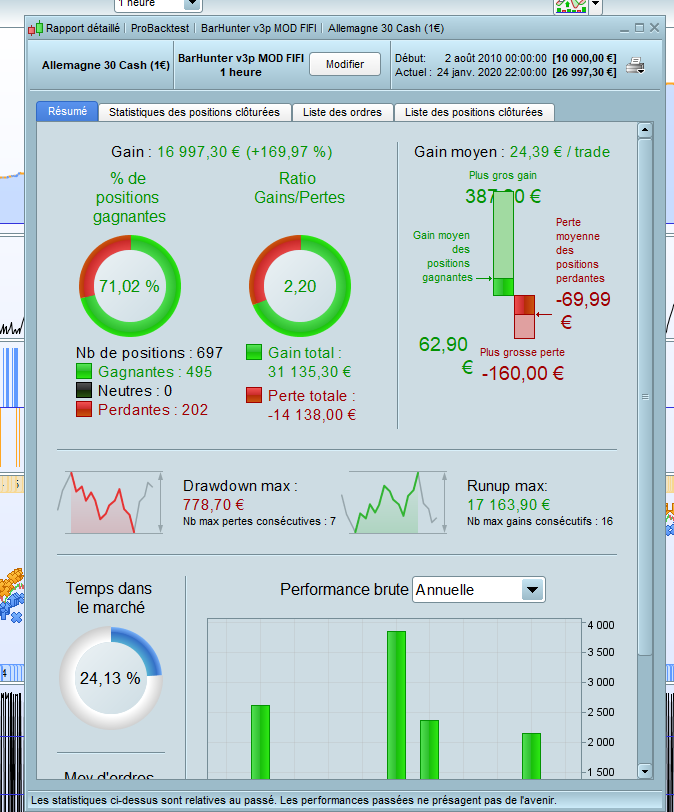Click the 24,13 % time in market donut

[x=111, y=678]
